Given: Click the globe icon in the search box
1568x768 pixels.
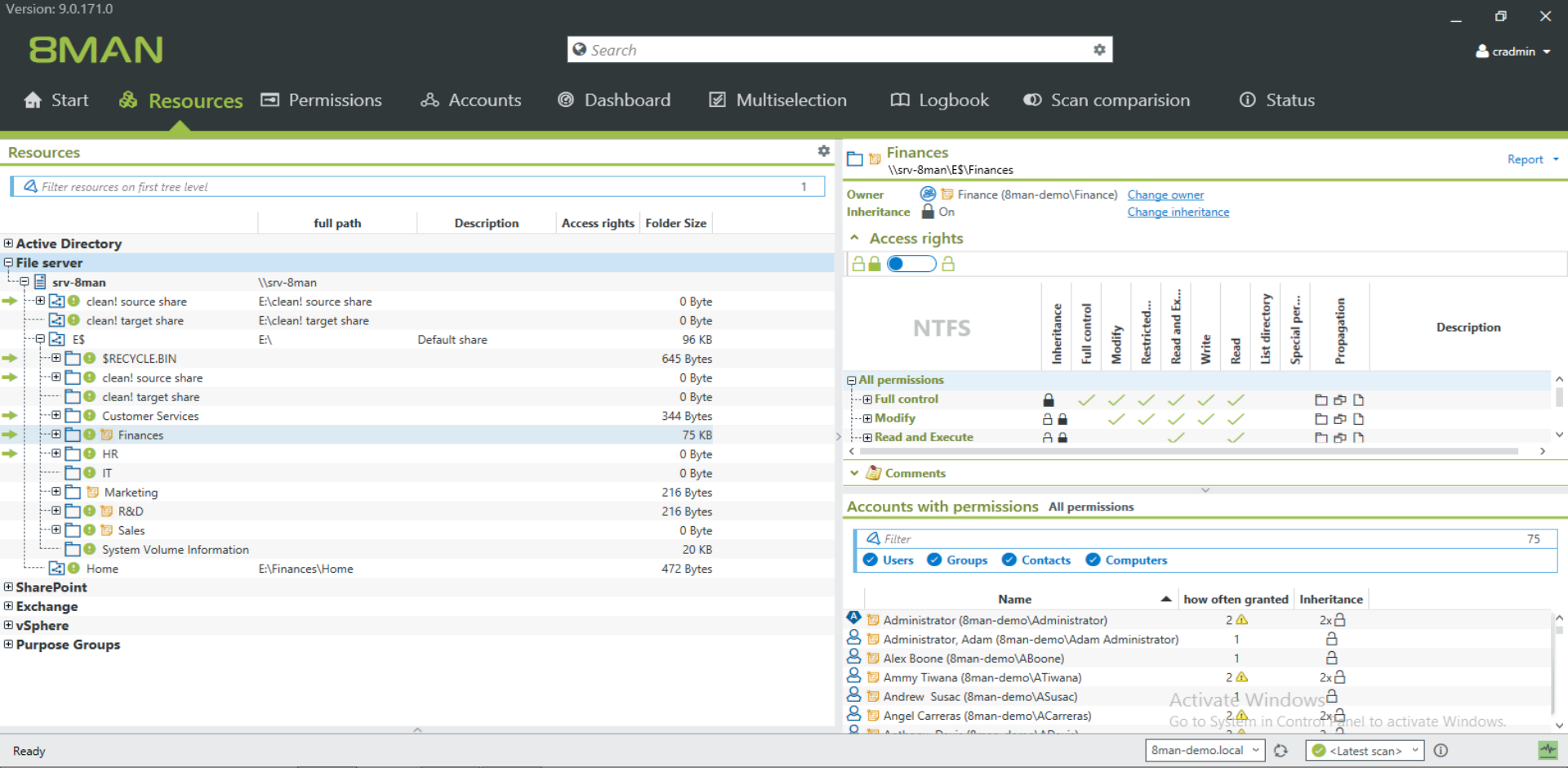Looking at the screenshot, I should coord(579,50).
